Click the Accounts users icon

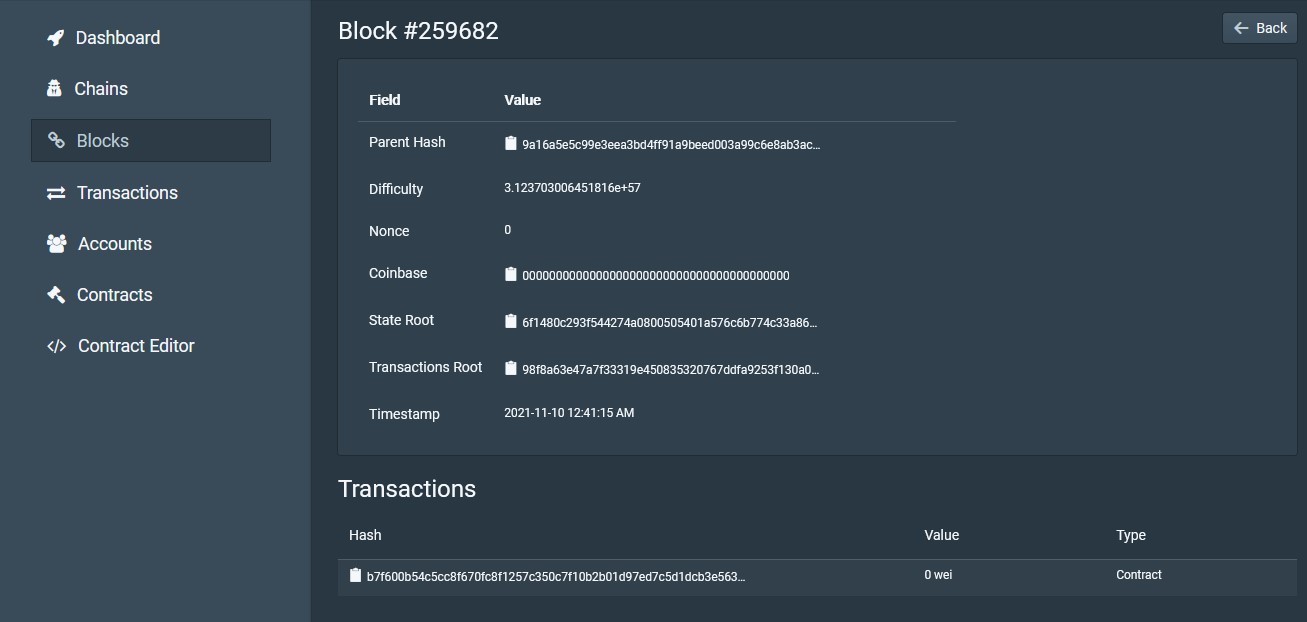pyautogui.click(x=56, y=244)
